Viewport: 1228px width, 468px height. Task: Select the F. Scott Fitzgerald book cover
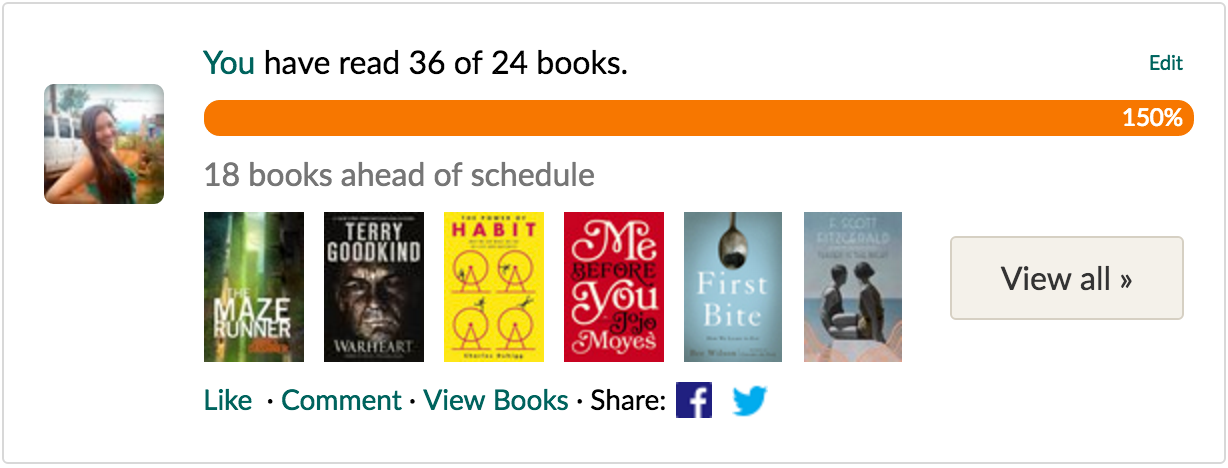853,287
